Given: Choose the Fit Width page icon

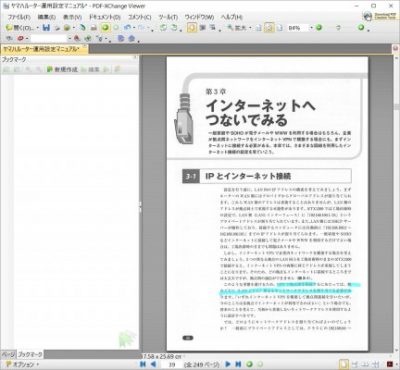Looking at the screenshot, I should click(x=280, y=28).
